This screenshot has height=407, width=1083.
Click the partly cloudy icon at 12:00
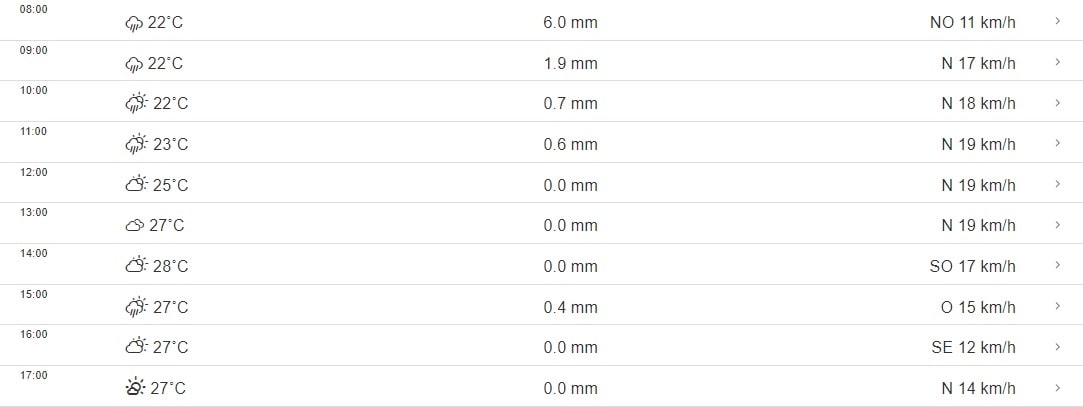click(136, 185)
